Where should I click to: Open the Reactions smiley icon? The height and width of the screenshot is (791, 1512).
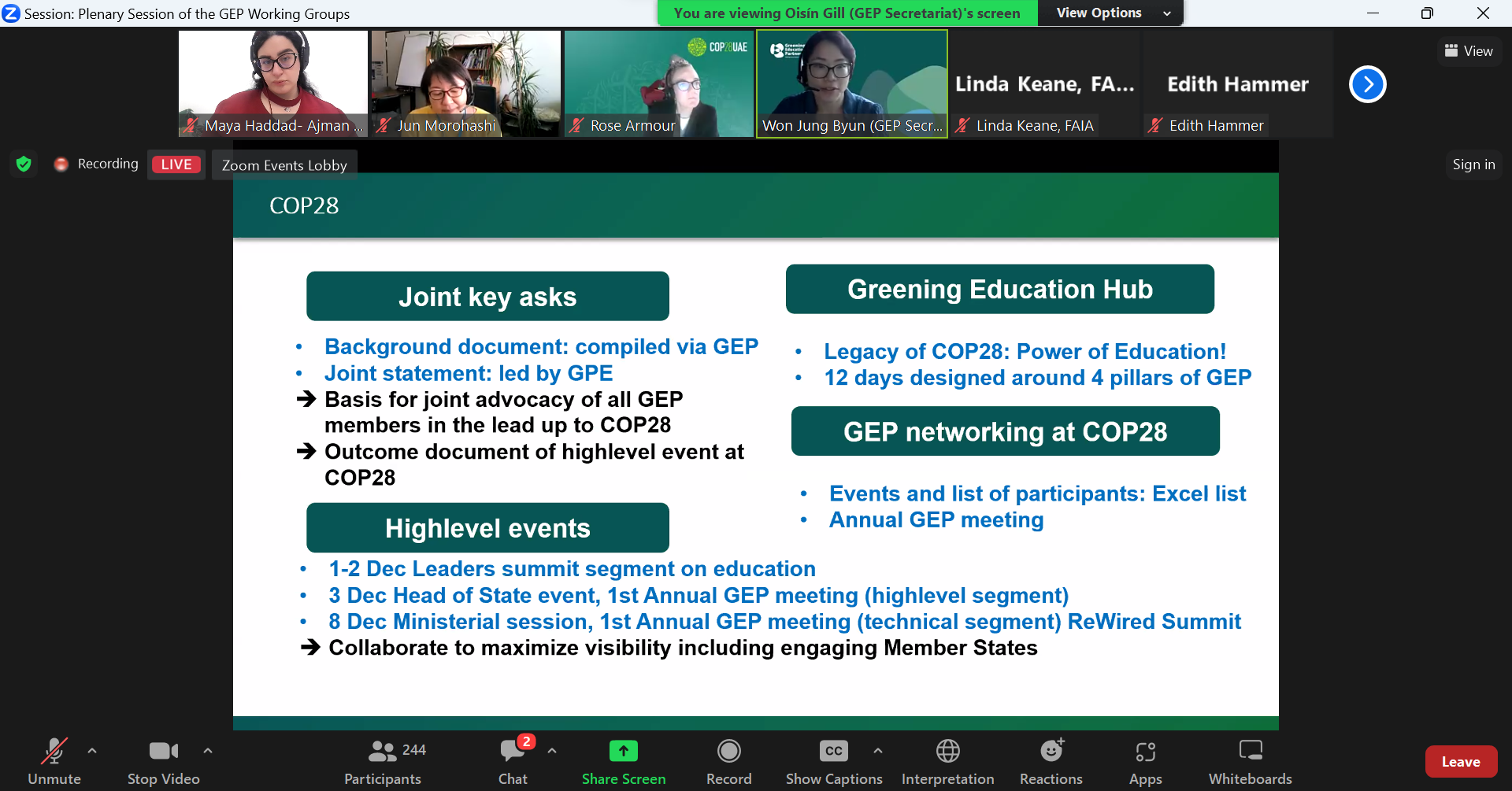pyautogui.click(x=1051, y=752)
